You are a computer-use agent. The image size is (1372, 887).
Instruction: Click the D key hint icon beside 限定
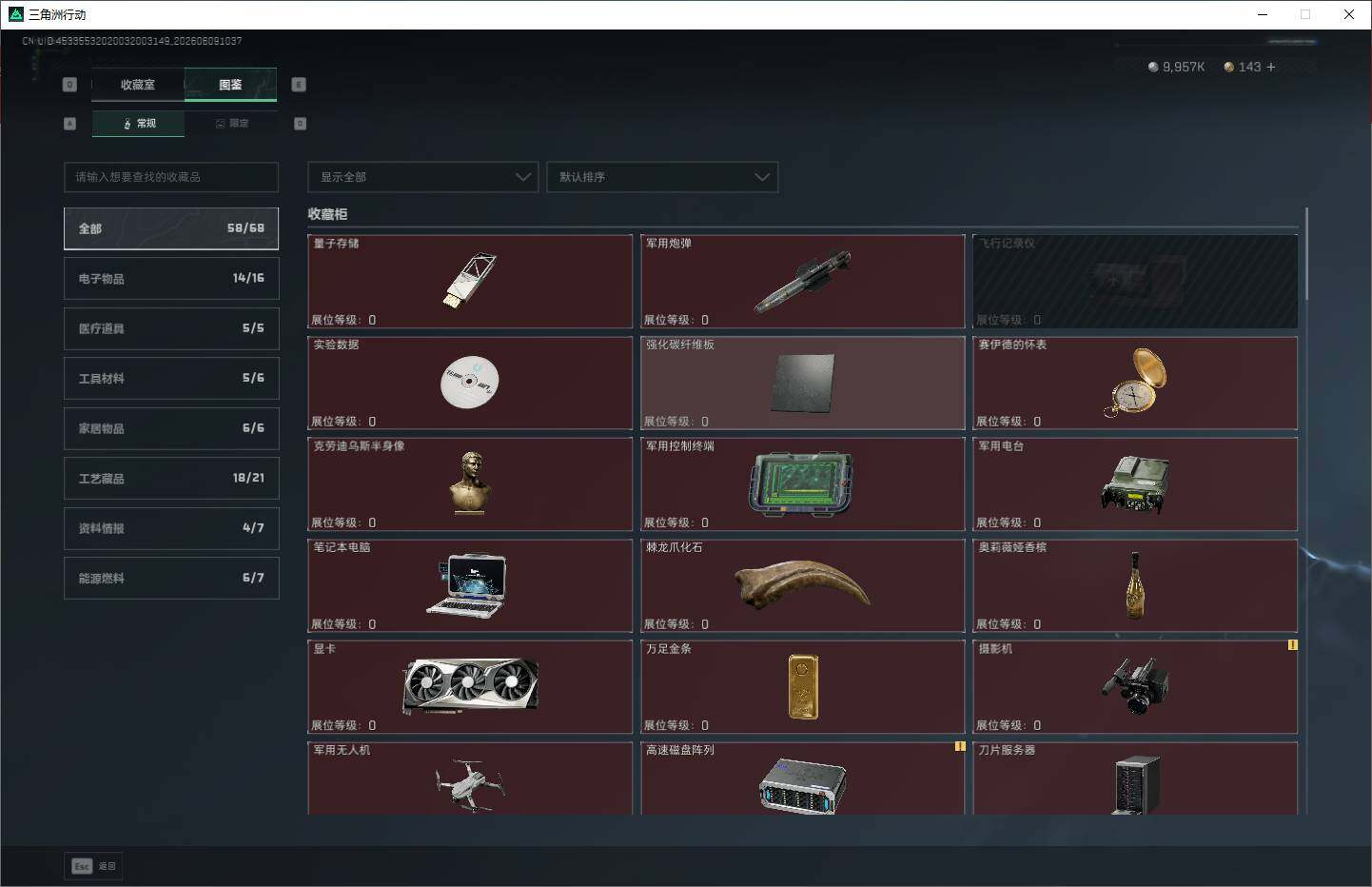pyautogui.click(x=300, y=124)
